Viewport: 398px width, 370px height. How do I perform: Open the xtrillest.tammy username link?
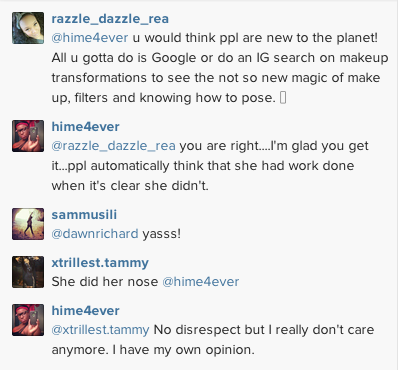pos(100,263)
